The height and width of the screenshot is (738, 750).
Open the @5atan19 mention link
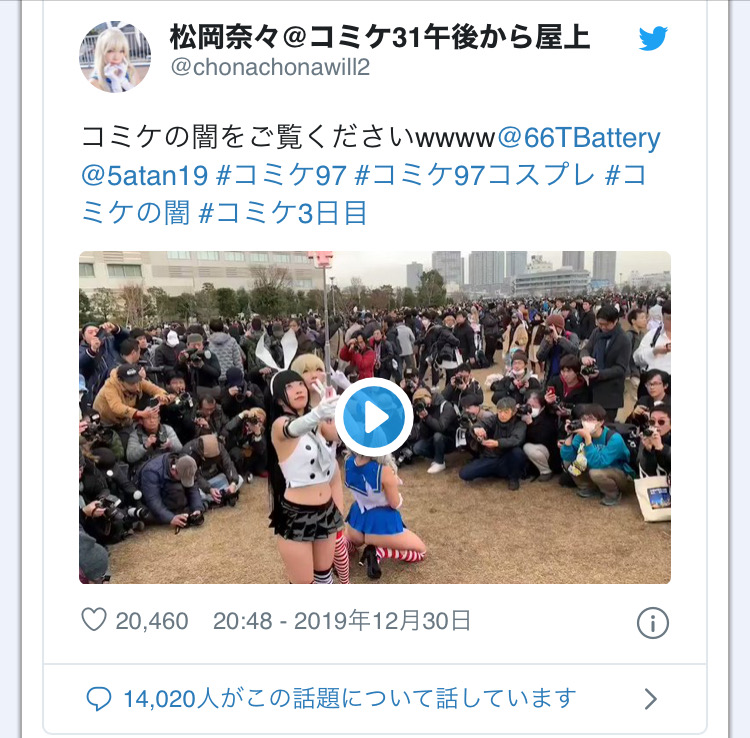tap(144, 176)
